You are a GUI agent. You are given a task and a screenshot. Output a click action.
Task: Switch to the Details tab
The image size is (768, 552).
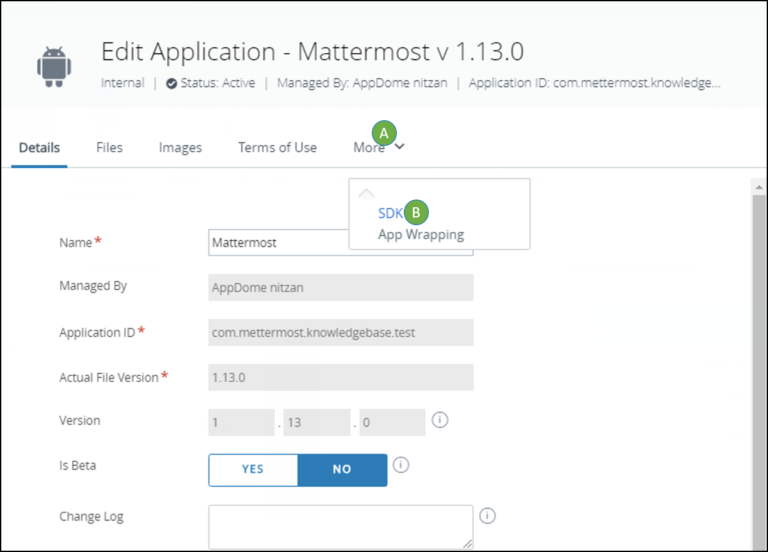39,148
